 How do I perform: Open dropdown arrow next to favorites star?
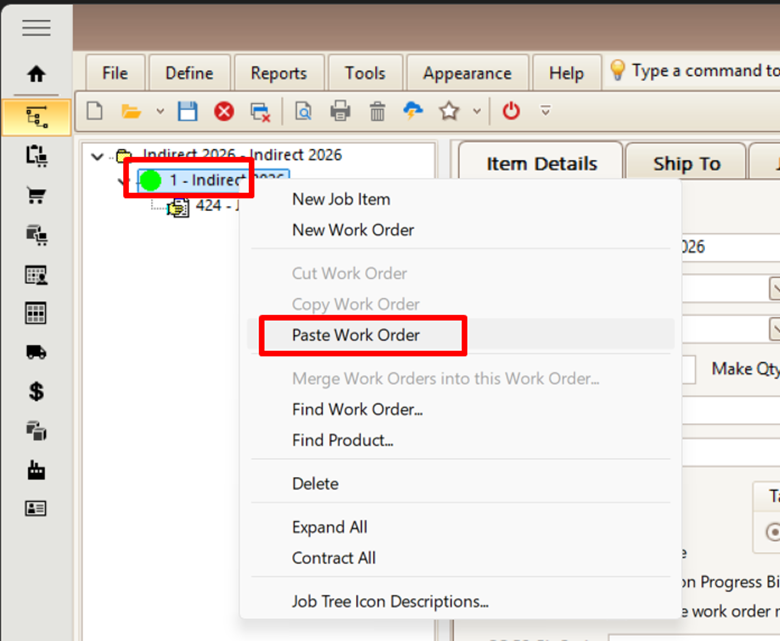click(477, 111)
